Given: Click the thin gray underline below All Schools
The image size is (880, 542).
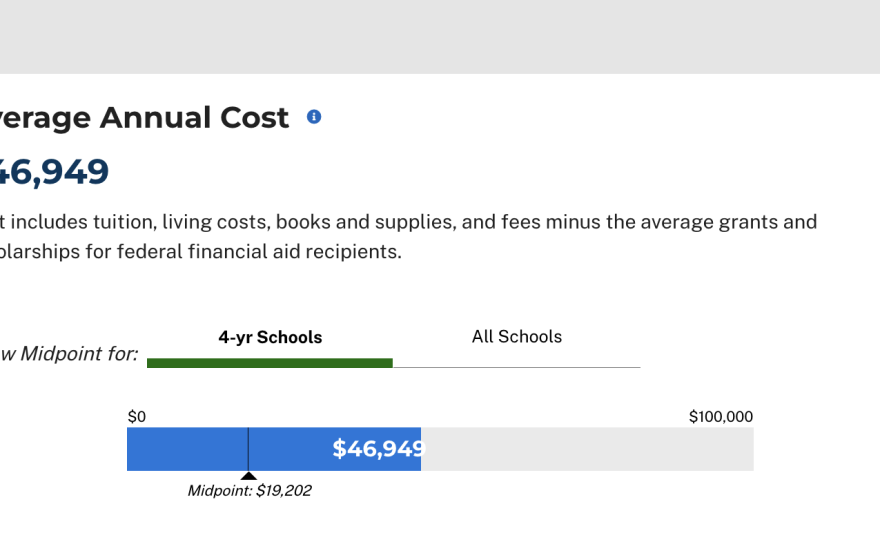Looking at the screenshot, I should (x=516, y=367).
